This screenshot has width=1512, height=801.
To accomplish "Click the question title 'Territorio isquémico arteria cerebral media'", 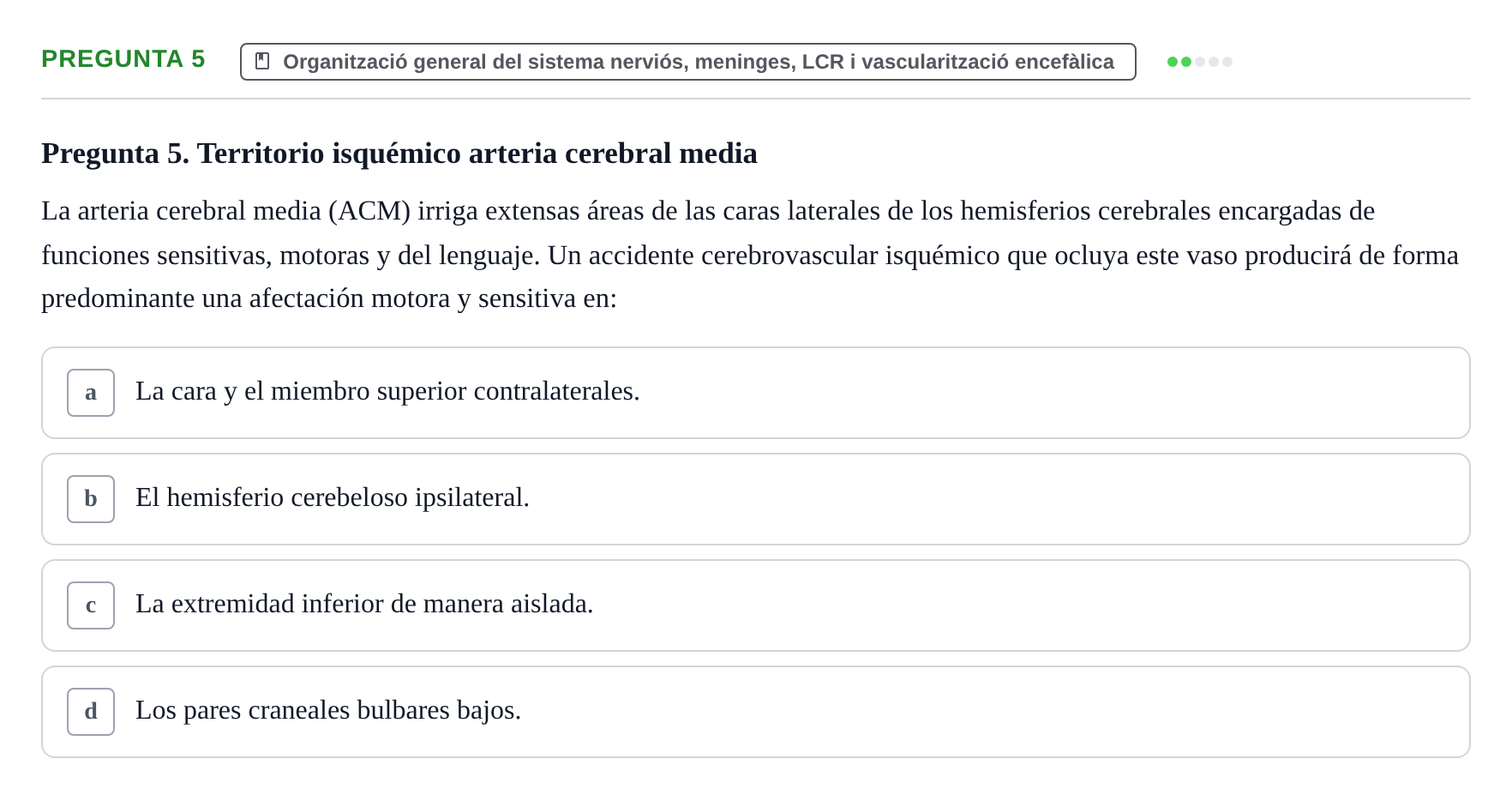I will 477,154.
